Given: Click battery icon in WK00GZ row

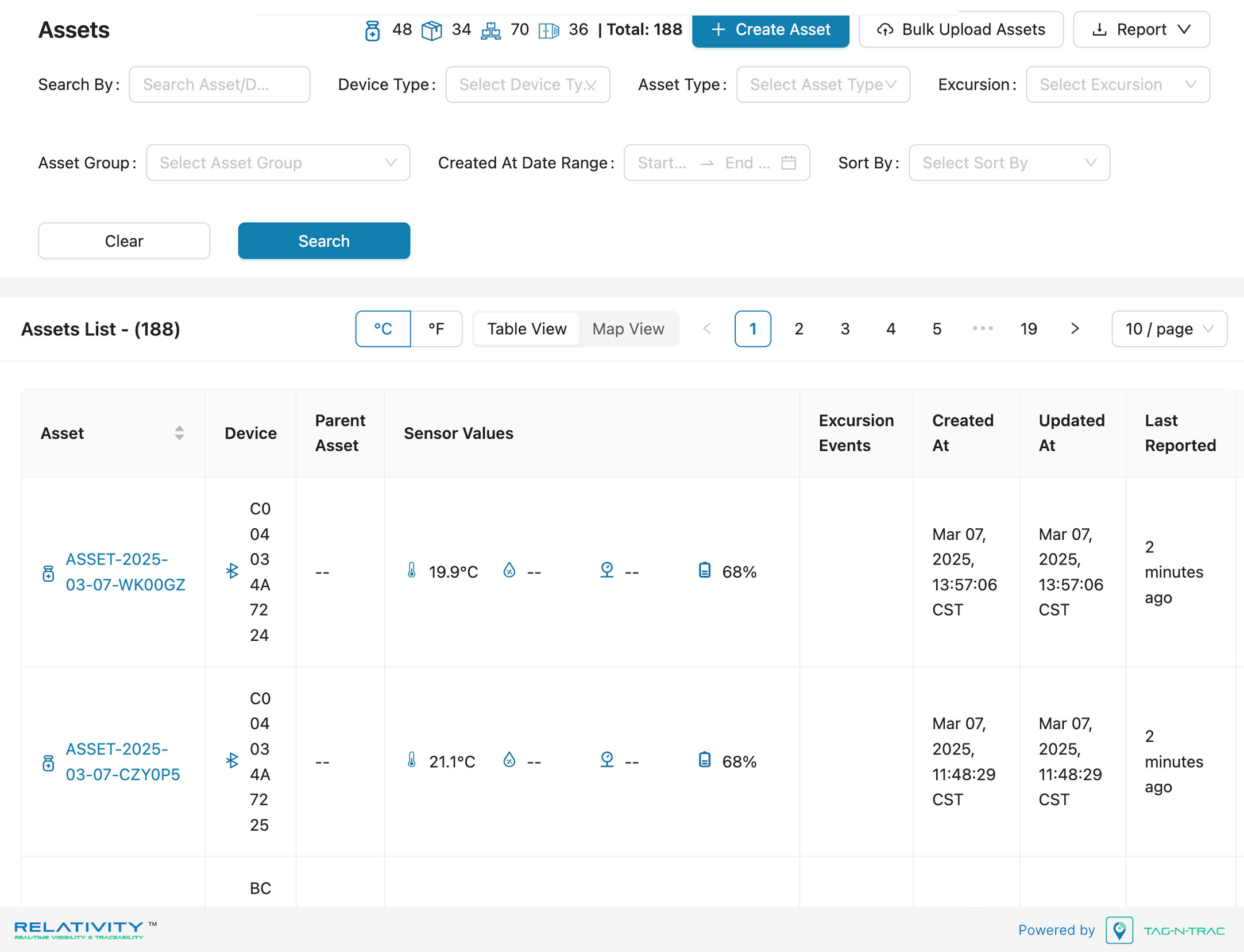Looking at the screenshot, I should [705, 570].
